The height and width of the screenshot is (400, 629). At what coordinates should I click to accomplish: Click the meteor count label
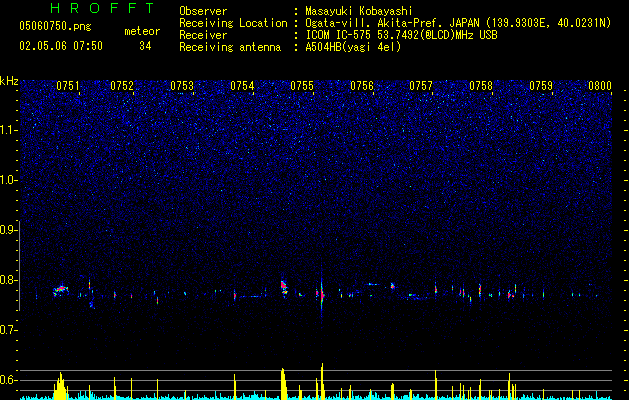[x=142, y=31]
